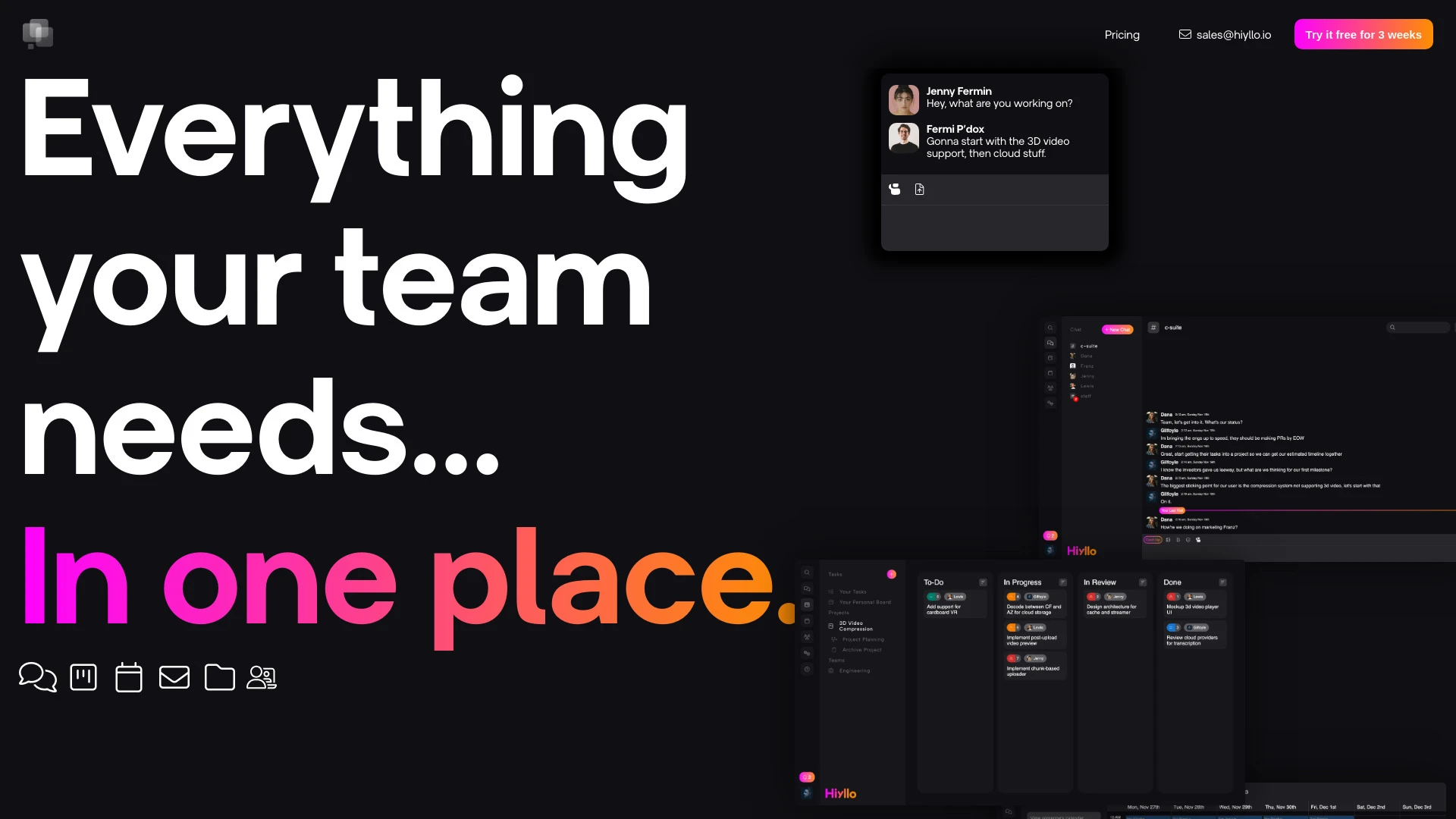Click the email/inbox icon

click(175, 677)
